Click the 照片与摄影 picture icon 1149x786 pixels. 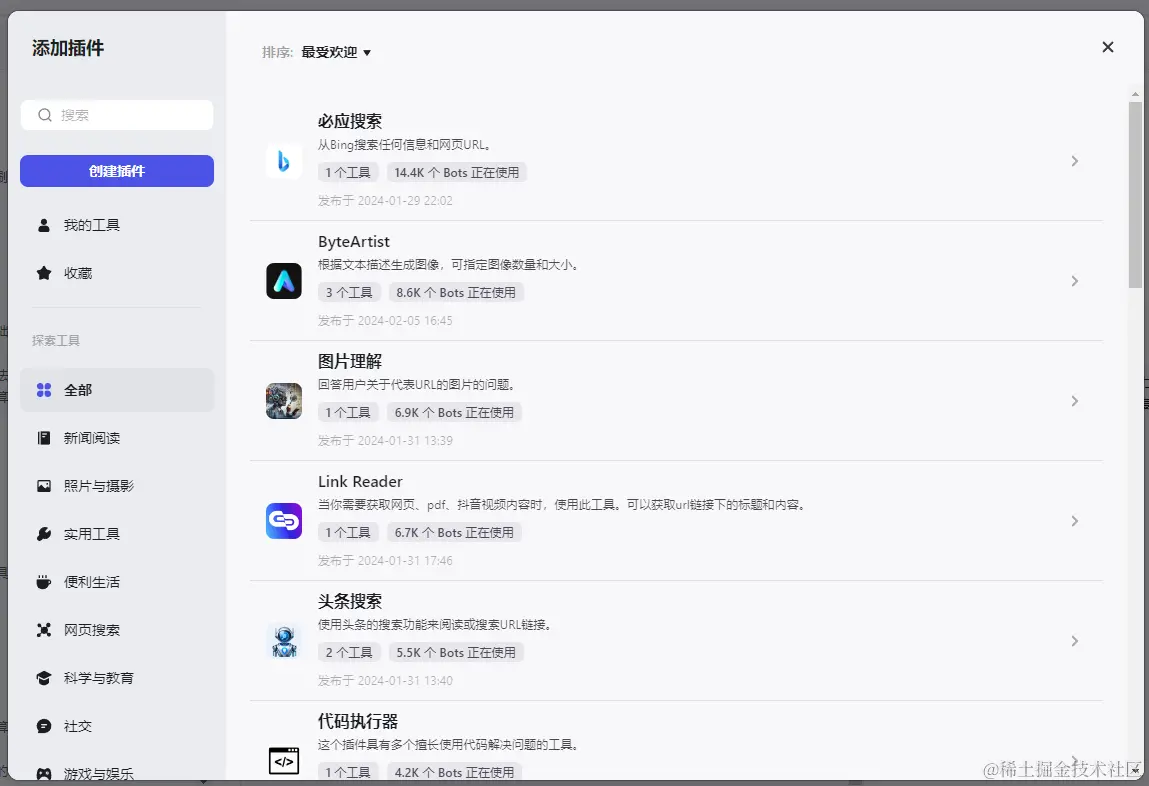(x=44, y=486)
